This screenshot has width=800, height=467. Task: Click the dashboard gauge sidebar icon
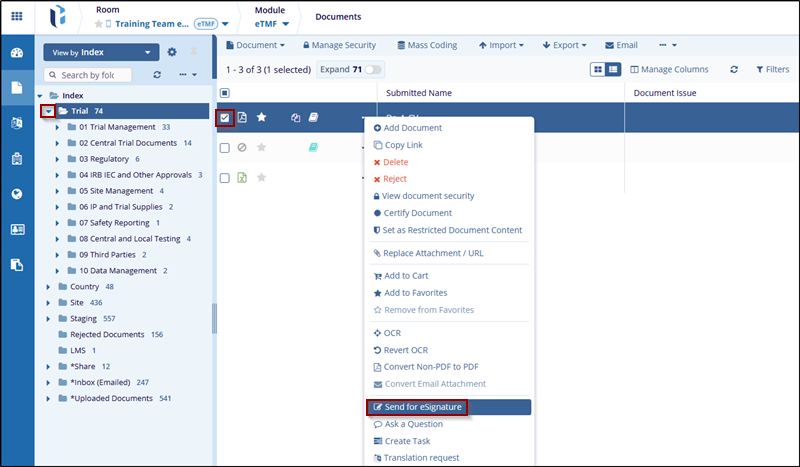pos(17,53)
